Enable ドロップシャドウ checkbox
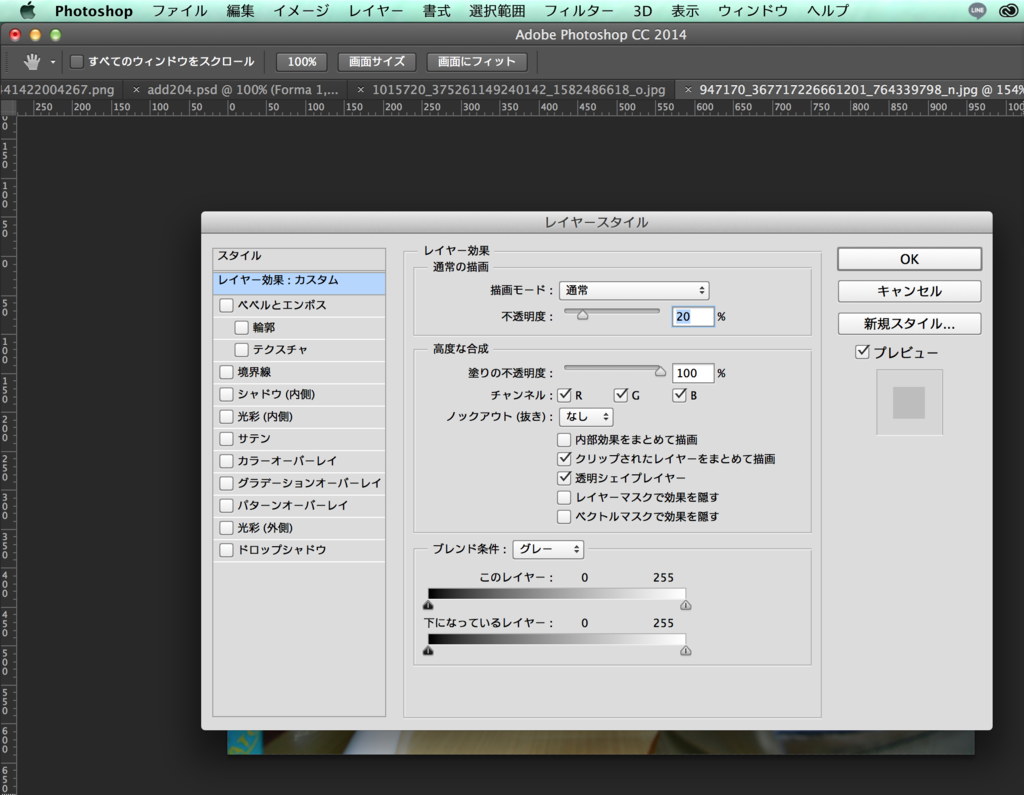The height and width of the screenshot is (795, 1024). 226,549
